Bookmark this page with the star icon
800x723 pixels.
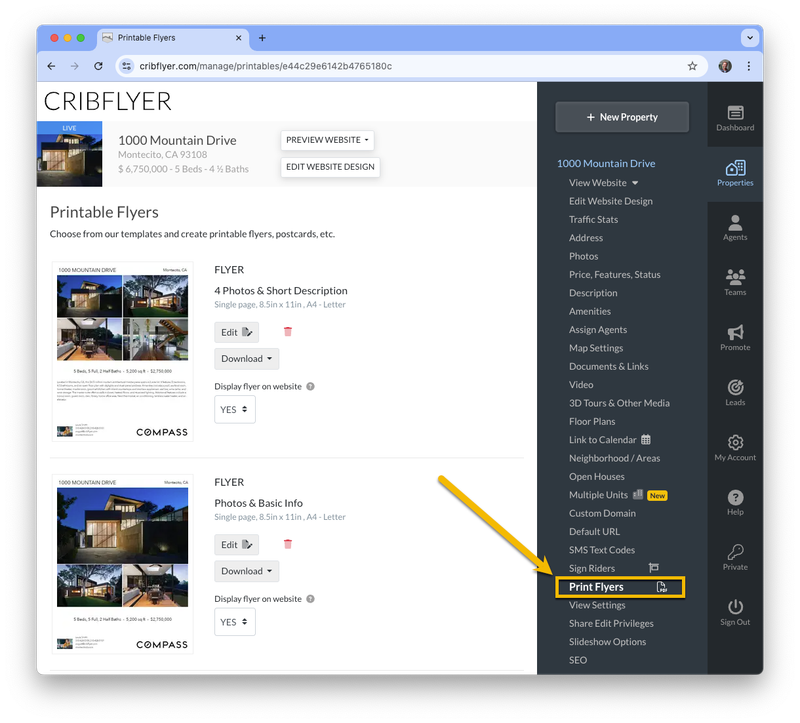click(x=692, y=66)
